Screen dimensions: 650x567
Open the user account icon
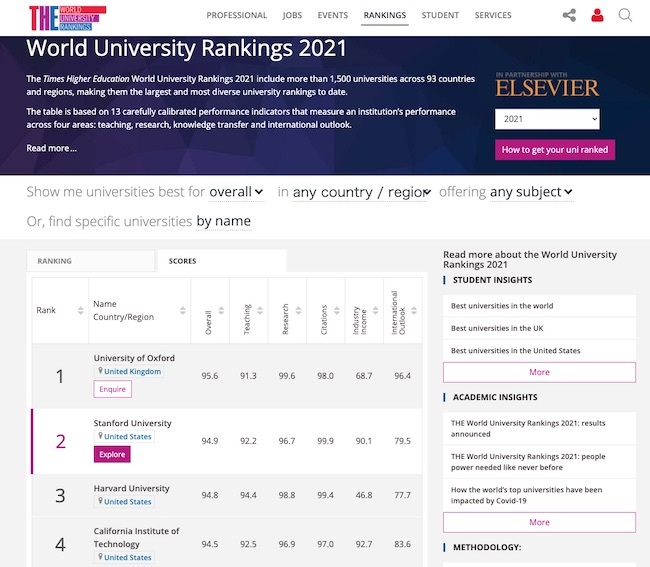[597, 15]
